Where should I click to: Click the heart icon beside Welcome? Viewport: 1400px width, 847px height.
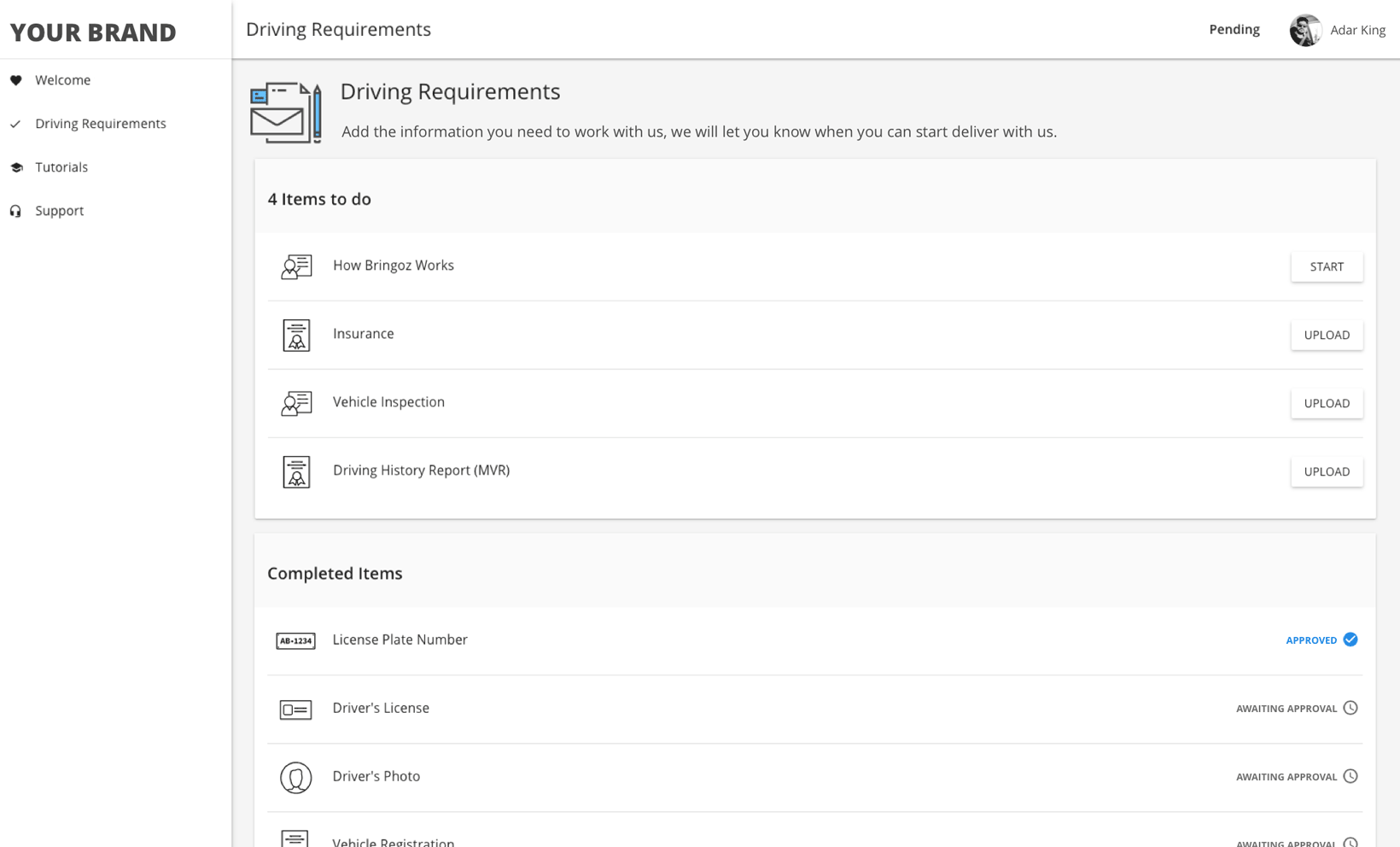coord(15,80)
